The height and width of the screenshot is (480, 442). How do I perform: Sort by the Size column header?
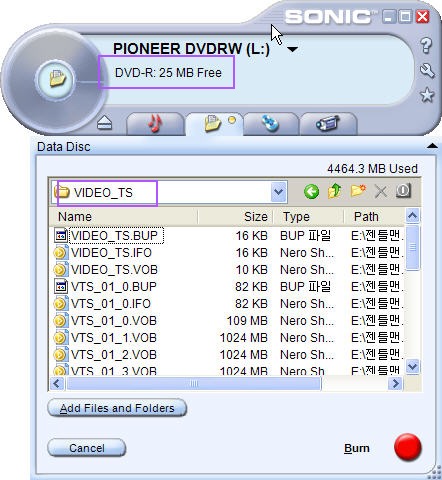pos(235,217)
